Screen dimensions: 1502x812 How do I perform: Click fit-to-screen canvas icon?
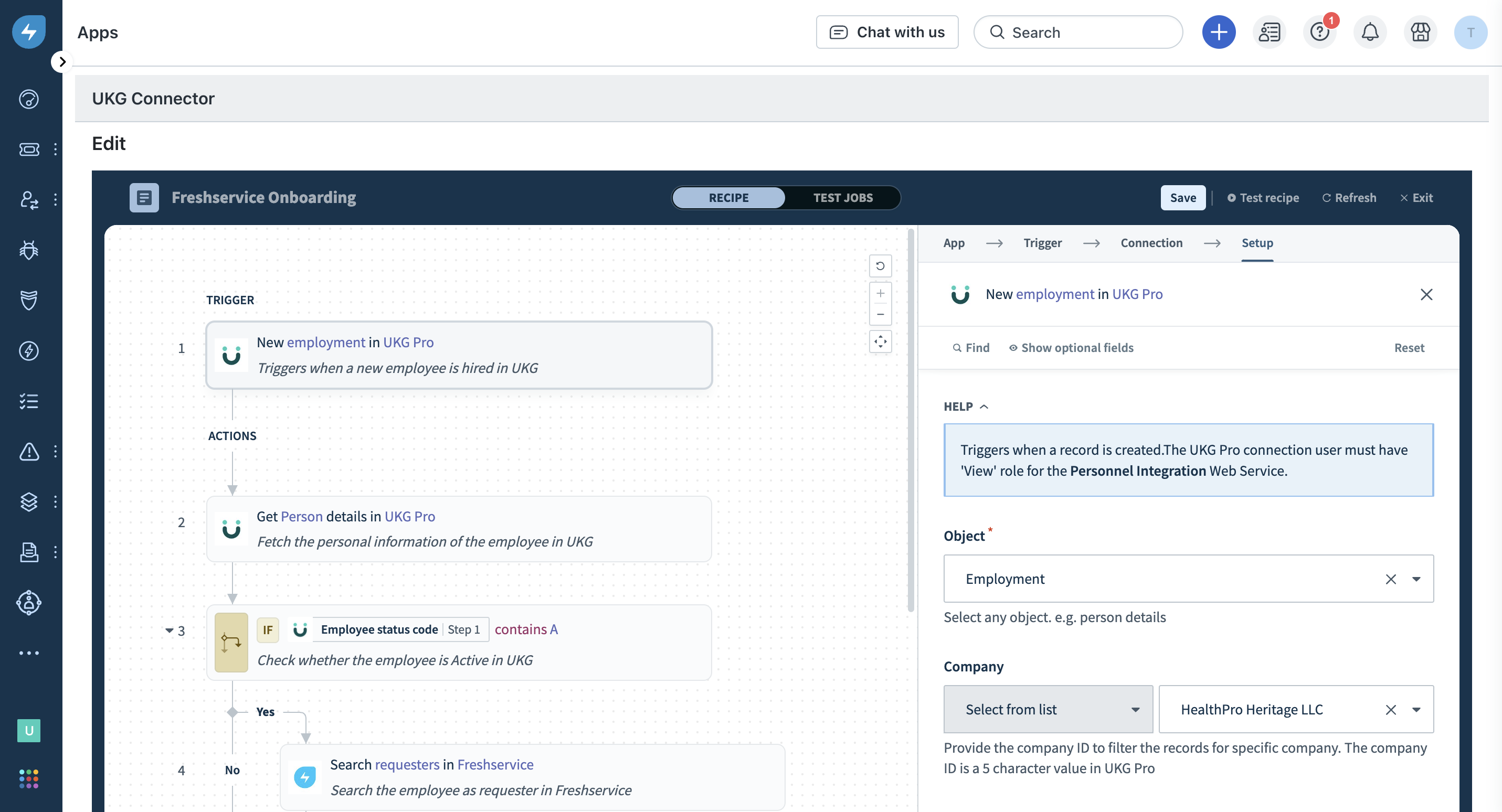point(880,341)
